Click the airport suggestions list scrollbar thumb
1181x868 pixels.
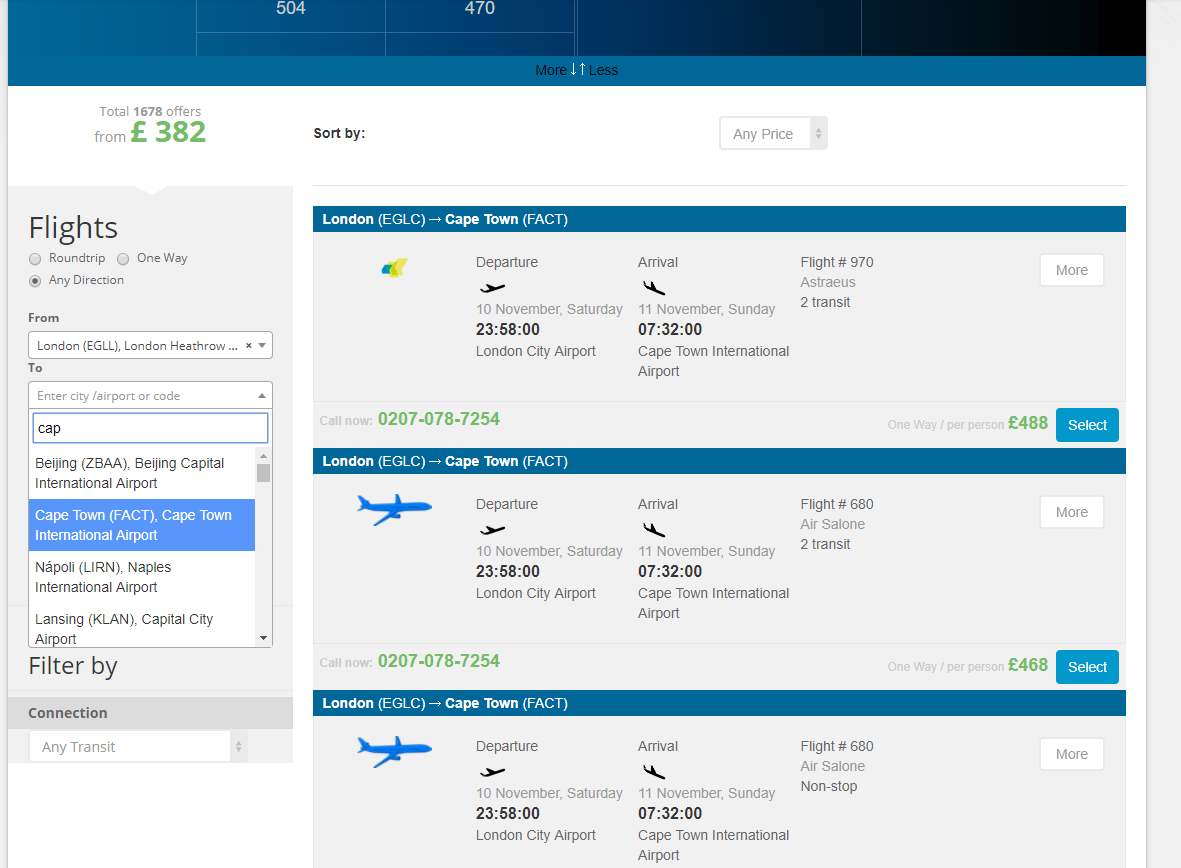click(x=263, y=472)
